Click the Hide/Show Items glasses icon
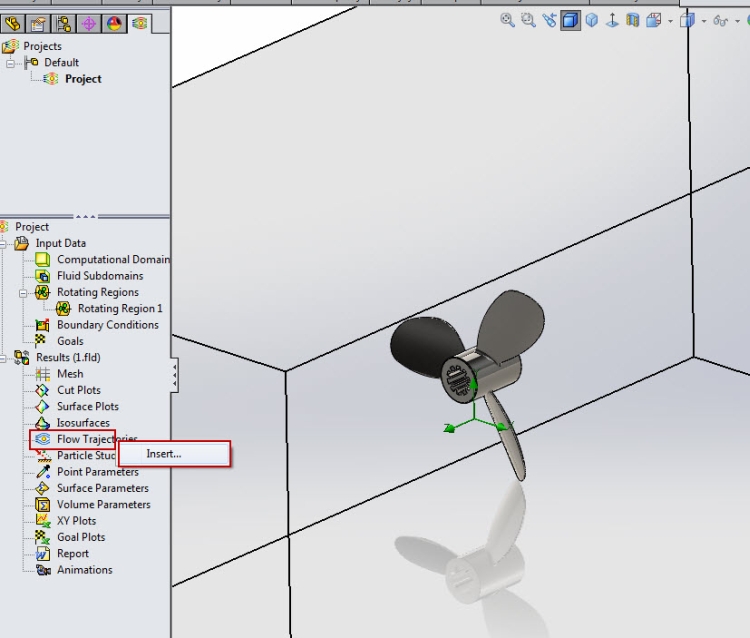This screenshot has width=750, height=638. coord(720,21)
